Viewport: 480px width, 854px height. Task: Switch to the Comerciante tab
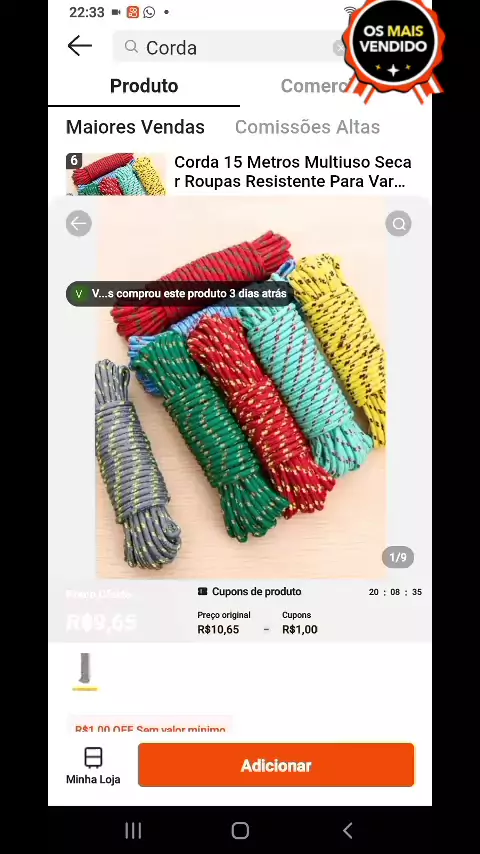[313, 86]
